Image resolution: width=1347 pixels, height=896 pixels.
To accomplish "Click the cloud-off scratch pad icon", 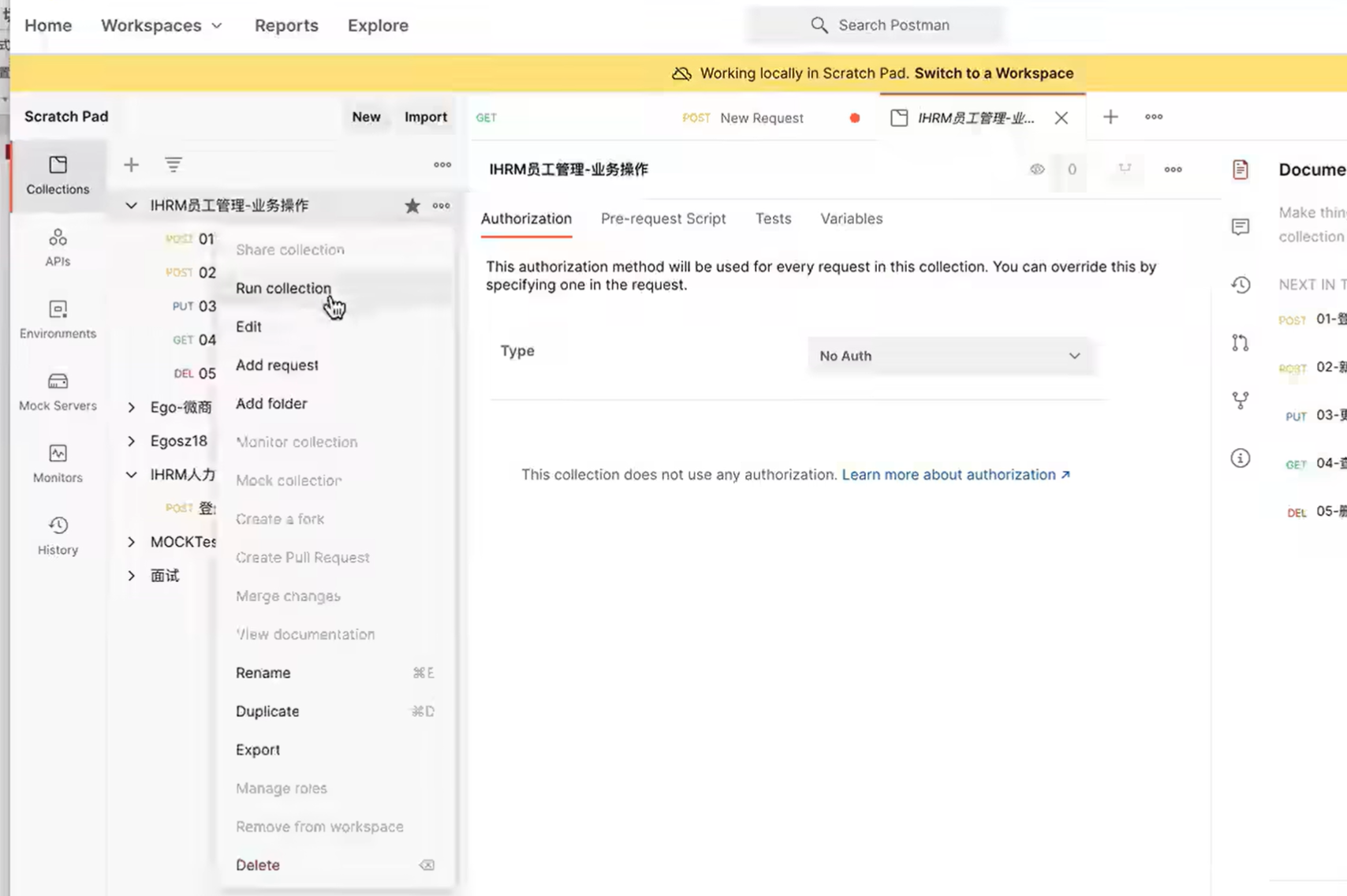I will click(x=681, y=73).
